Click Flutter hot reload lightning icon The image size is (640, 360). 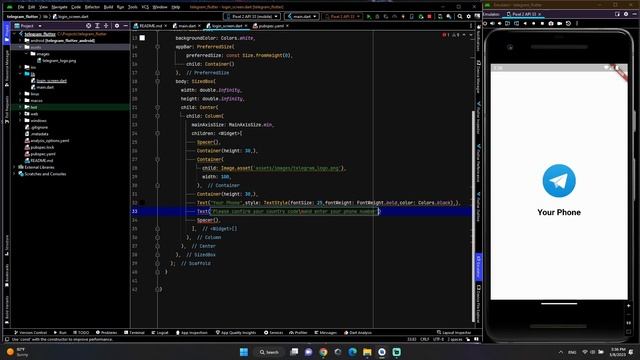(403, 17)
